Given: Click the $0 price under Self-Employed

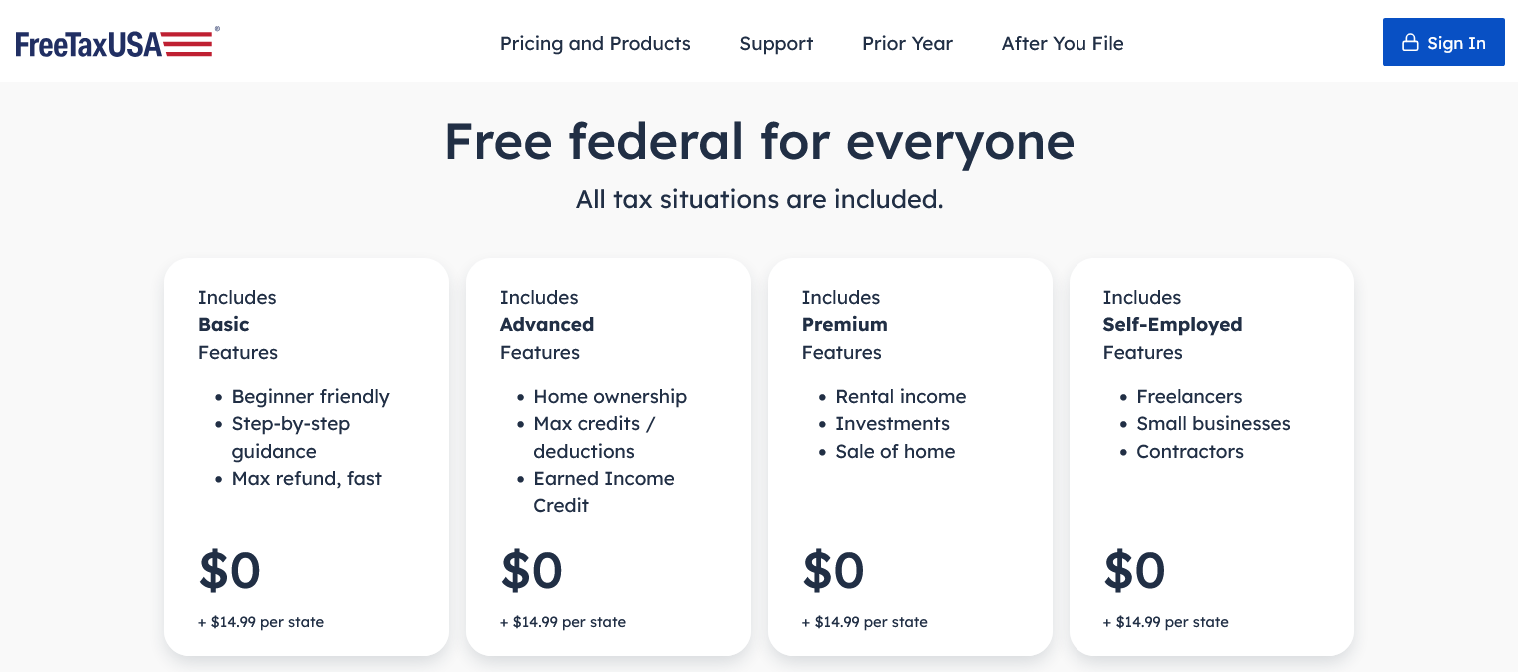Looking at the screenshot, I should click(1134, 571).
